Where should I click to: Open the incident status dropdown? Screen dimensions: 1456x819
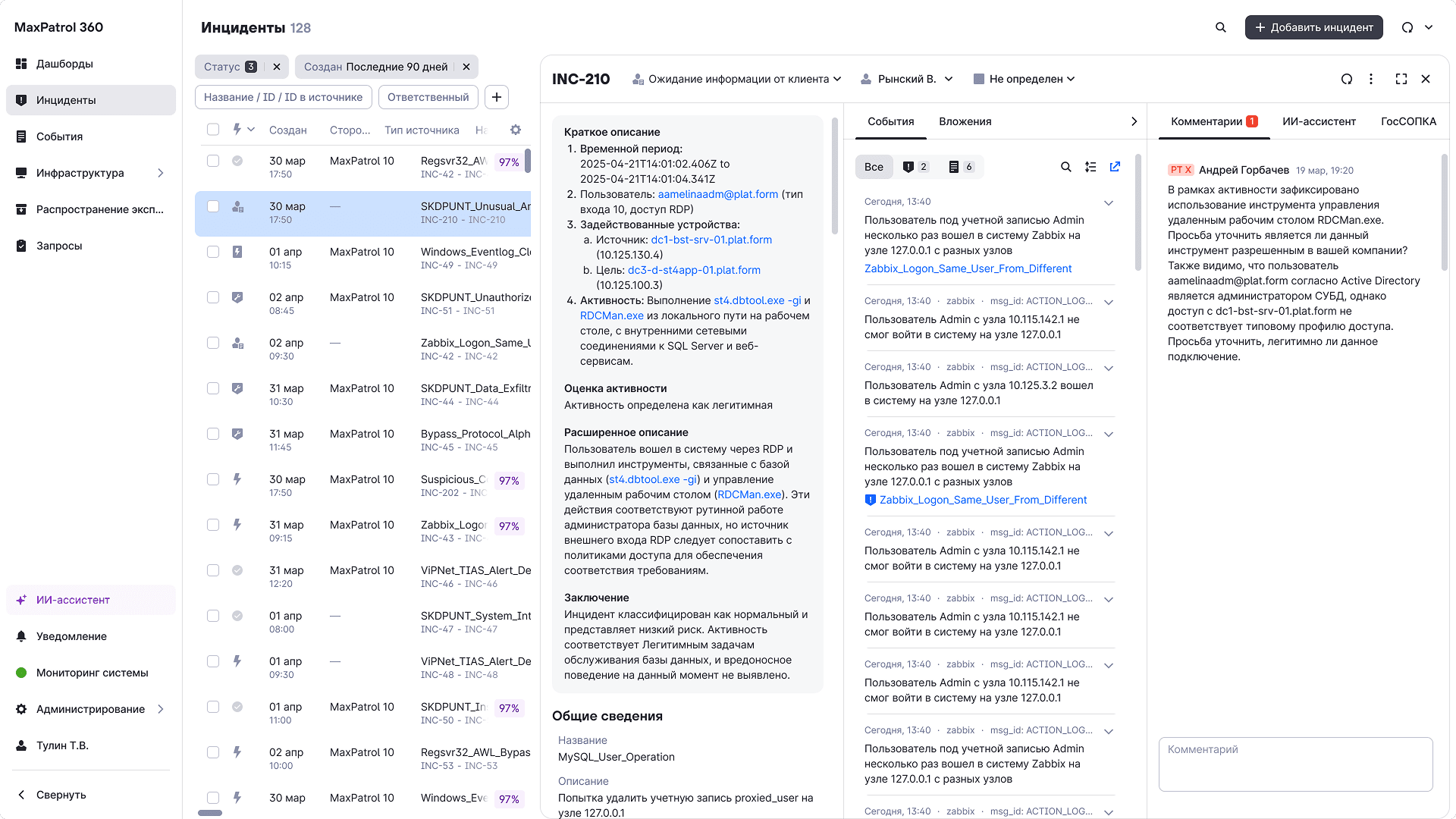(737, 79)
